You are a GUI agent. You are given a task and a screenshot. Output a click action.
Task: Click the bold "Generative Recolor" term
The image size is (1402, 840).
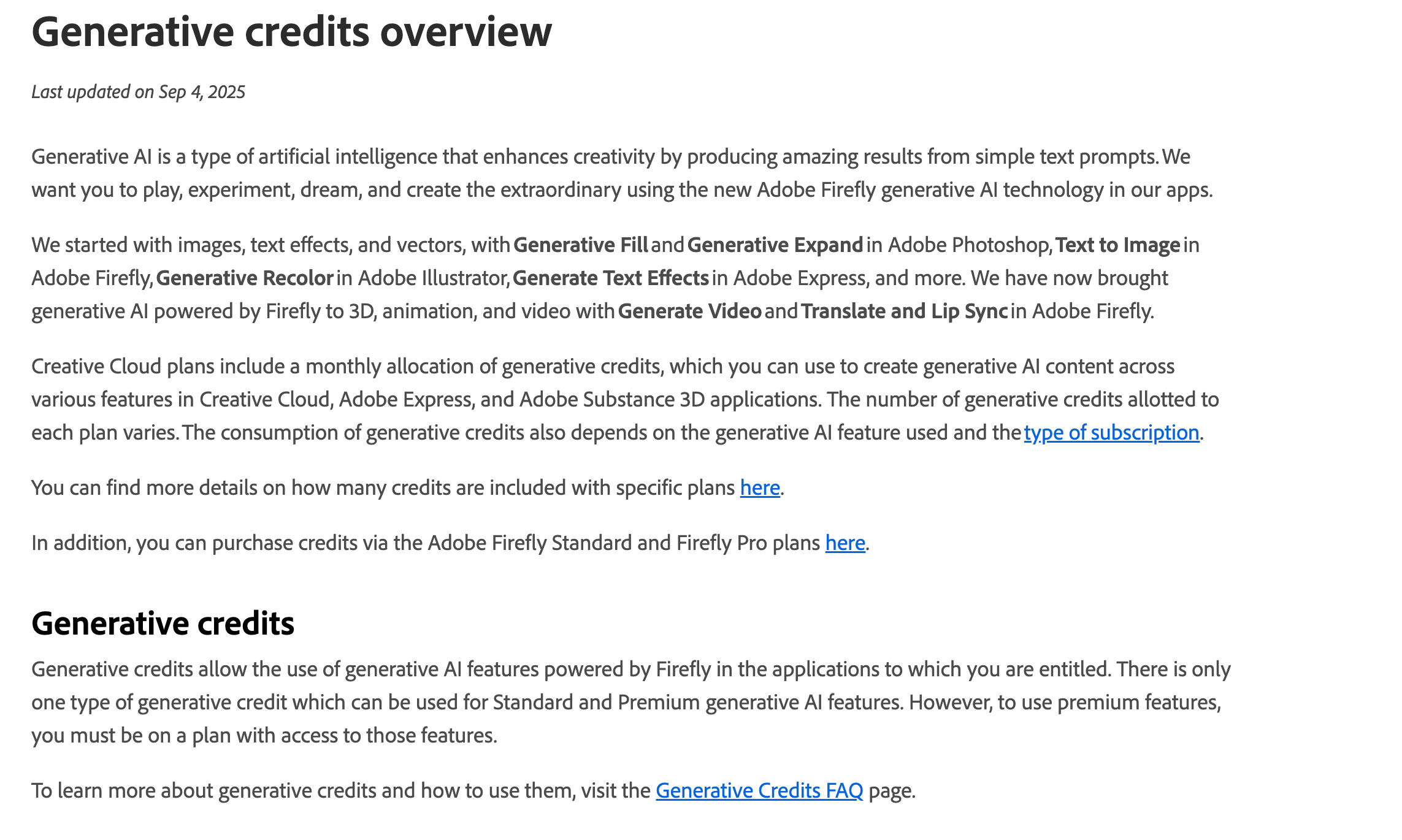[x=245, y=278]
